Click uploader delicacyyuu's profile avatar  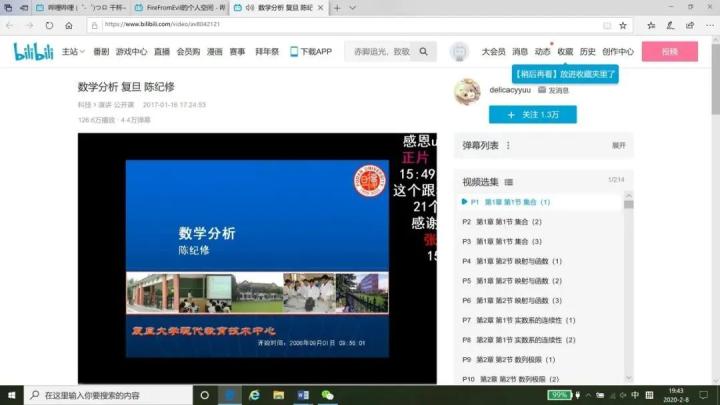coord(468,91)
